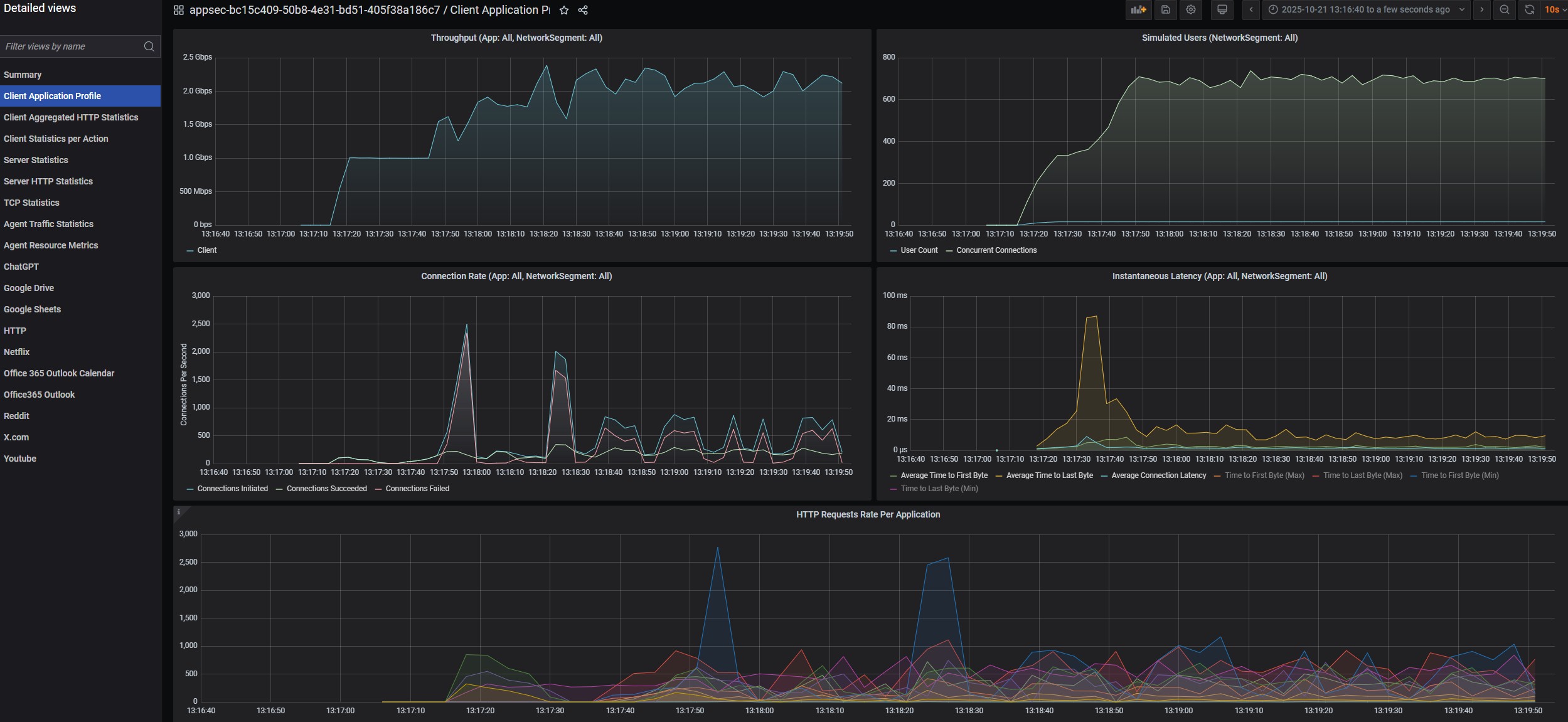This screenshot has width=1568, height=722.
Task: Click the Throughput panel title
Action: click(516, 38)
